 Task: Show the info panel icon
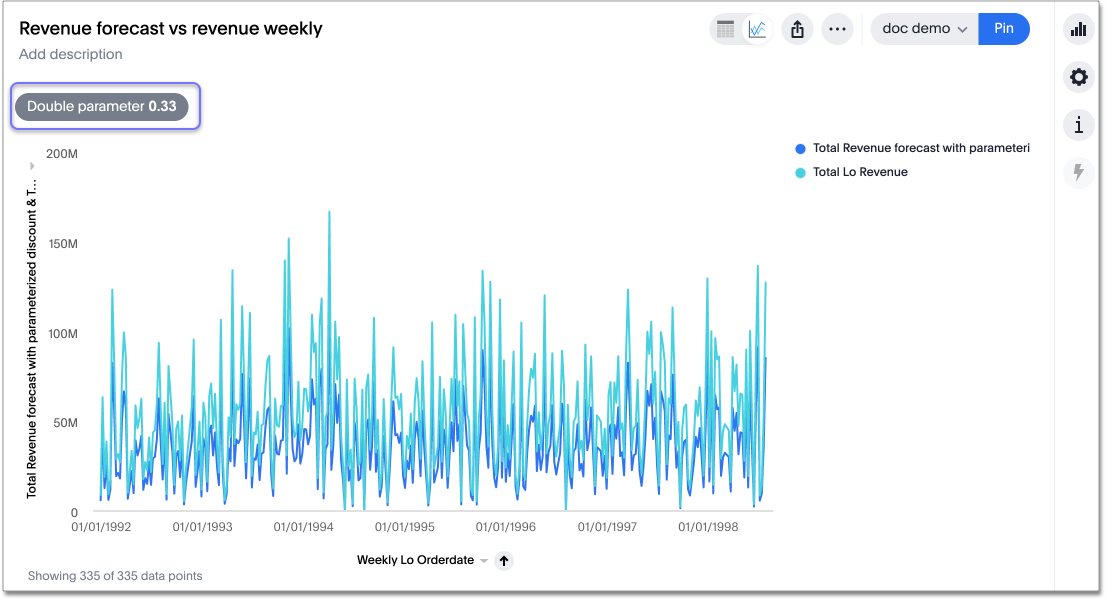point(1078,125)
